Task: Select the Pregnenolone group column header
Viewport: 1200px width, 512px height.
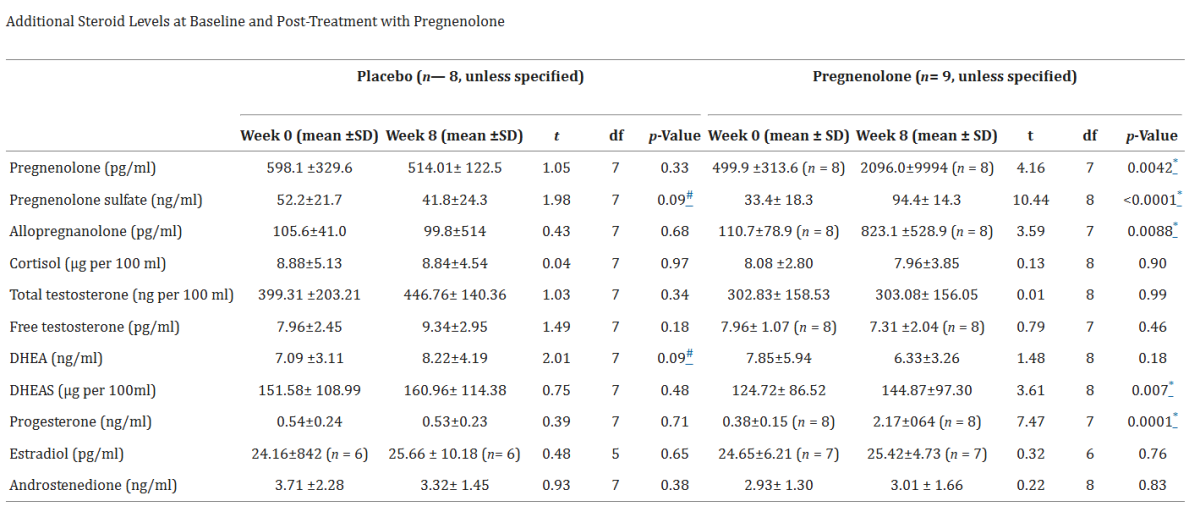Action: (x=944, y=77)
